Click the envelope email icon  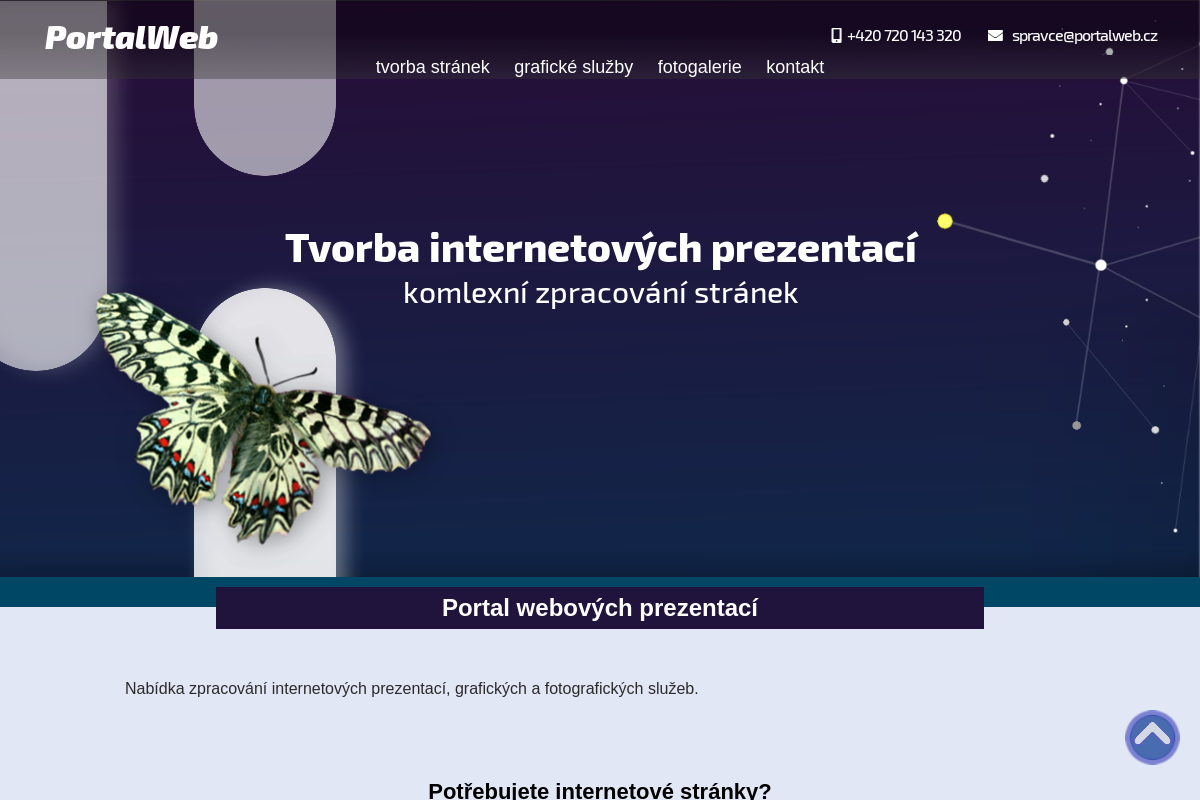click(995, 34)
